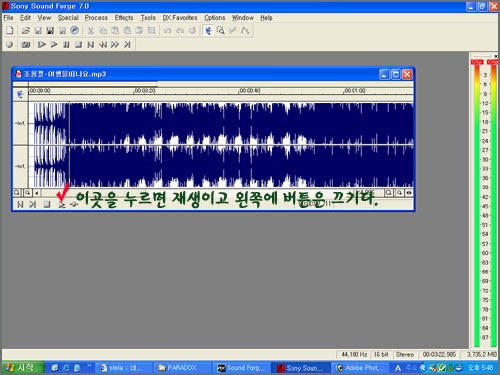Click Play in the main transport toolbar
Image resolution: width=500 pixels, height=375 pixels.
pos(54,44)
